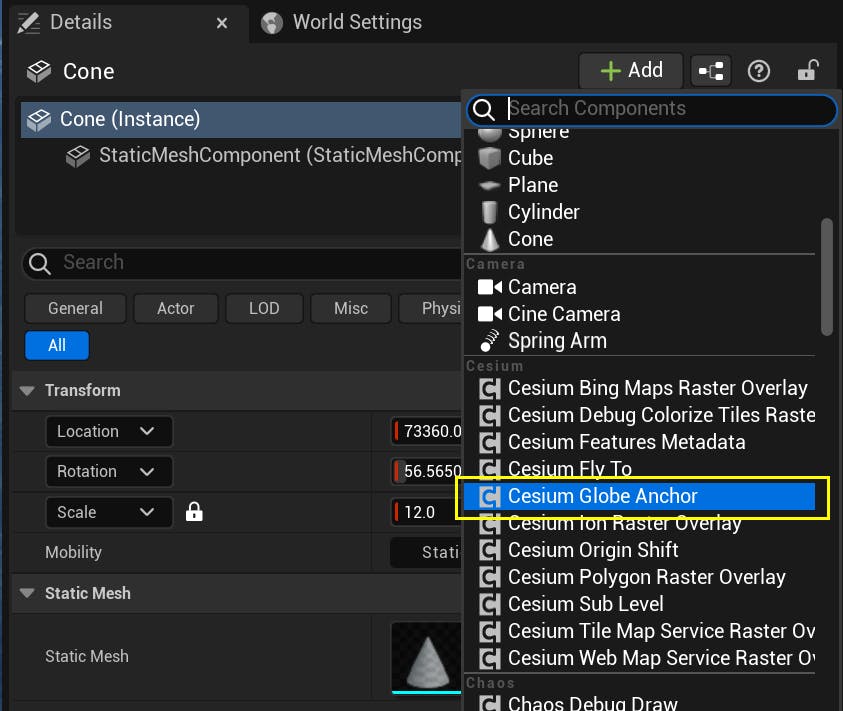Unlock the Scale axis lock
This screenshot has height=711, width=843.
pyautogui.click(x=193, y=512)
